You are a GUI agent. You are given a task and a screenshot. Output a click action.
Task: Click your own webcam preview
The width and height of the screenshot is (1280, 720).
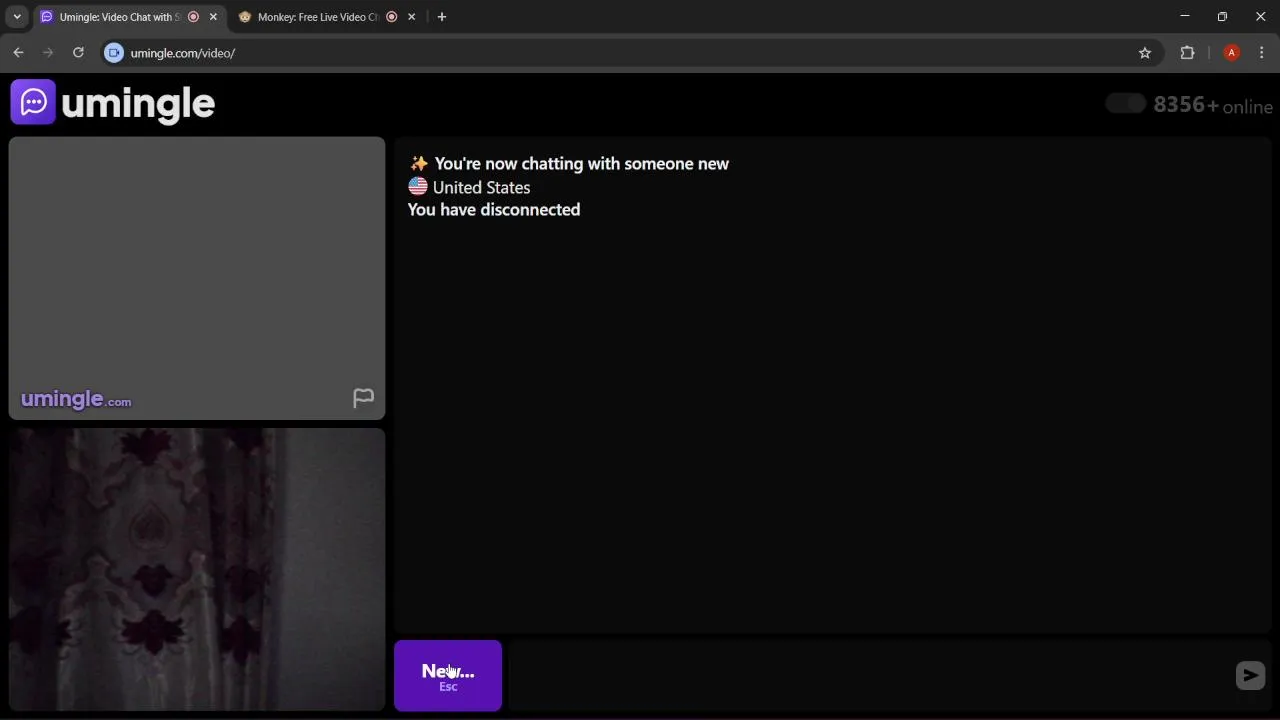point(197,569)
